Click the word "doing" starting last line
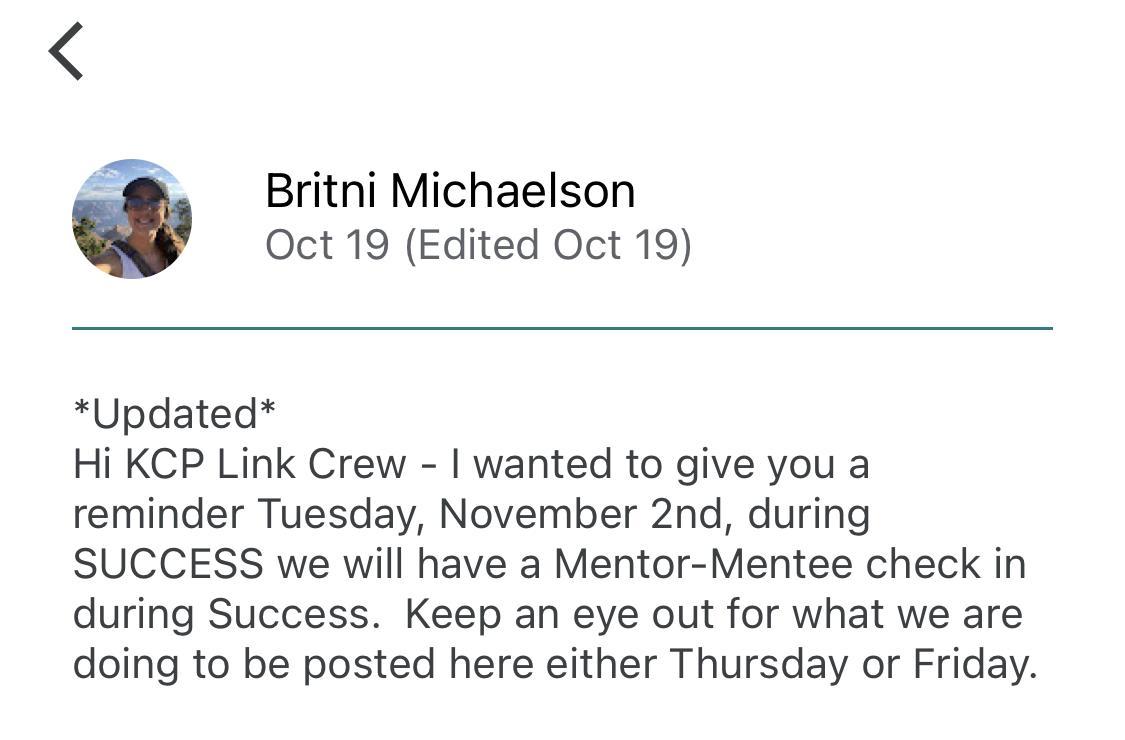 click(126, 664)
